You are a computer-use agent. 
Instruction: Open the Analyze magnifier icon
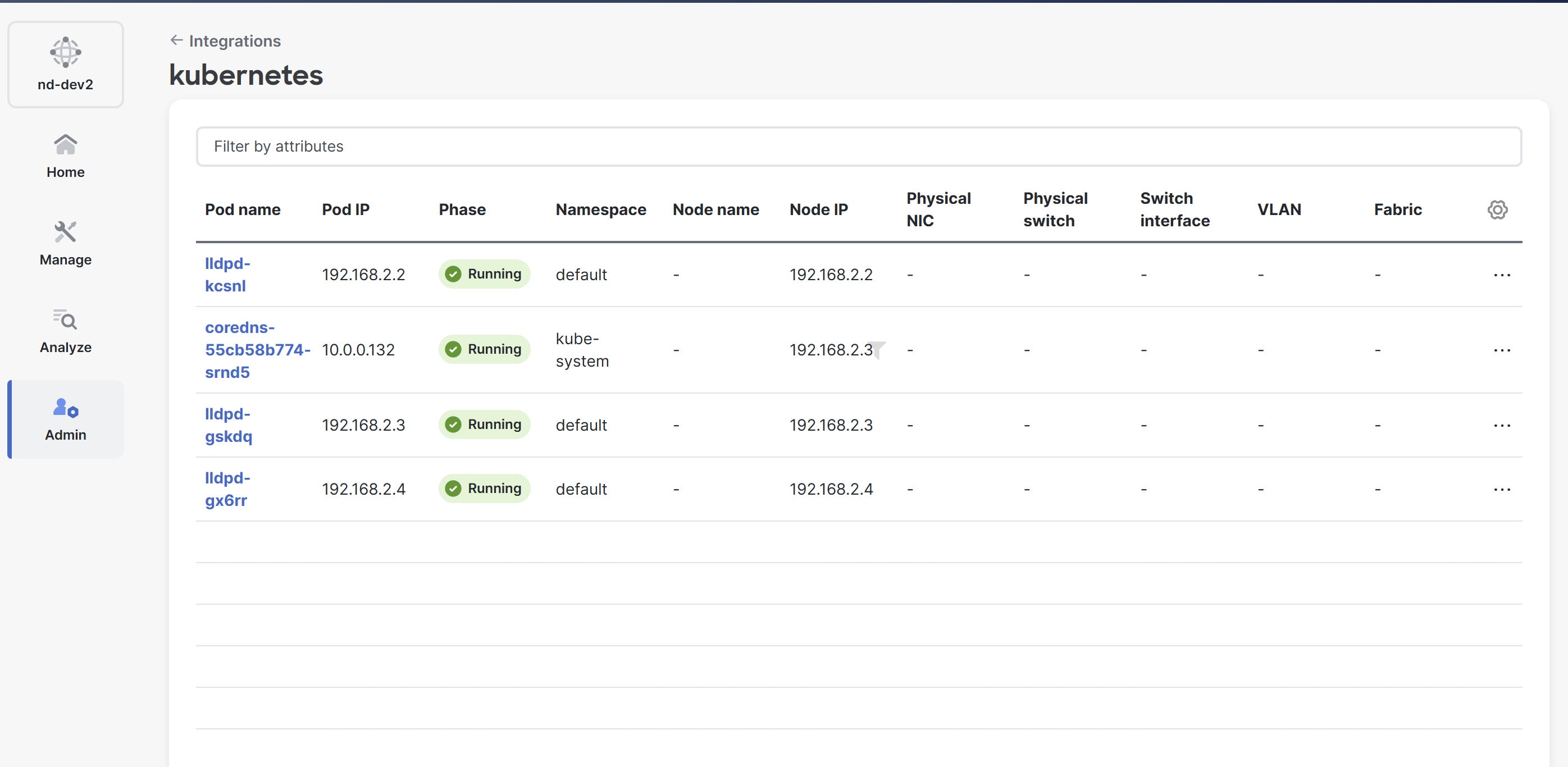pyautogui.click(x=65, y=319)
